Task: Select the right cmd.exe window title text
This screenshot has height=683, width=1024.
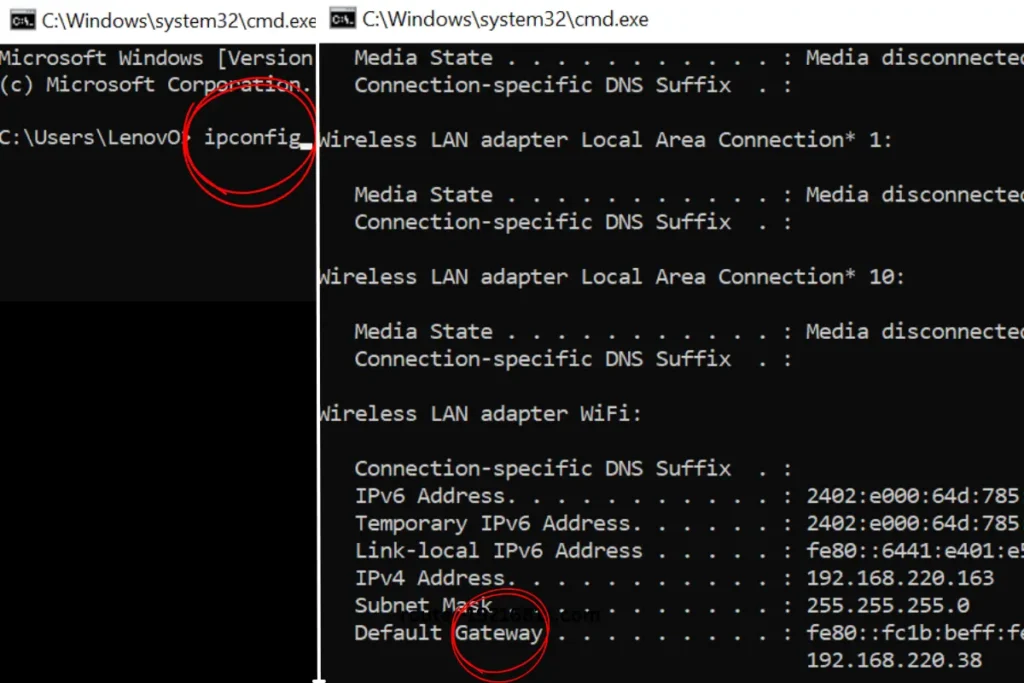Action: click(x=504, y=19)
